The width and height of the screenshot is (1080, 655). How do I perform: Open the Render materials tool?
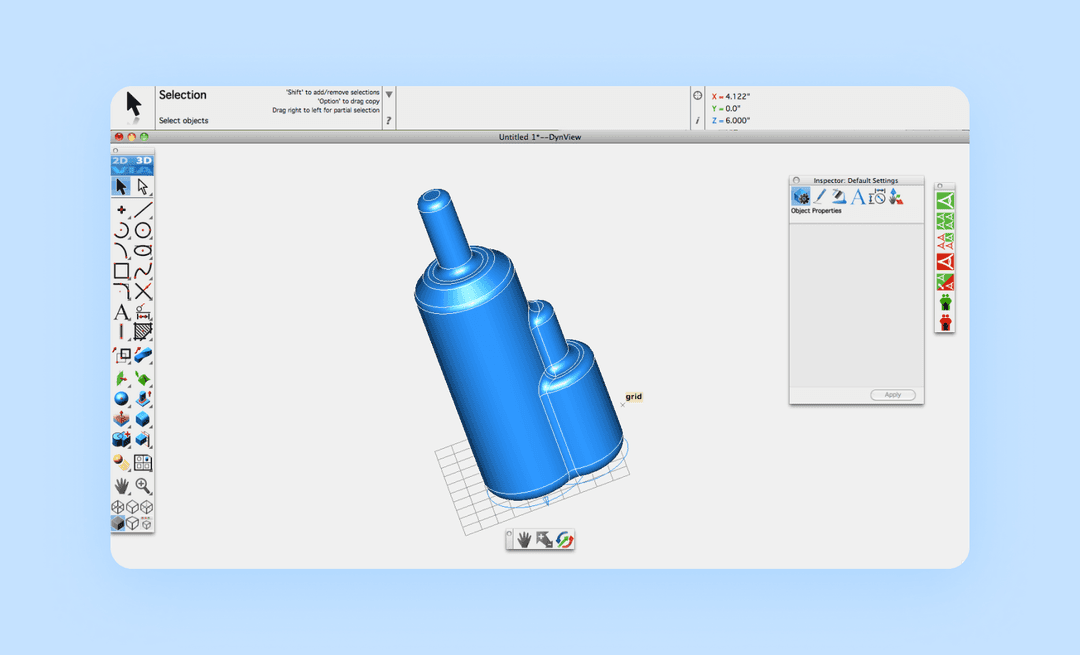(121, 462)
